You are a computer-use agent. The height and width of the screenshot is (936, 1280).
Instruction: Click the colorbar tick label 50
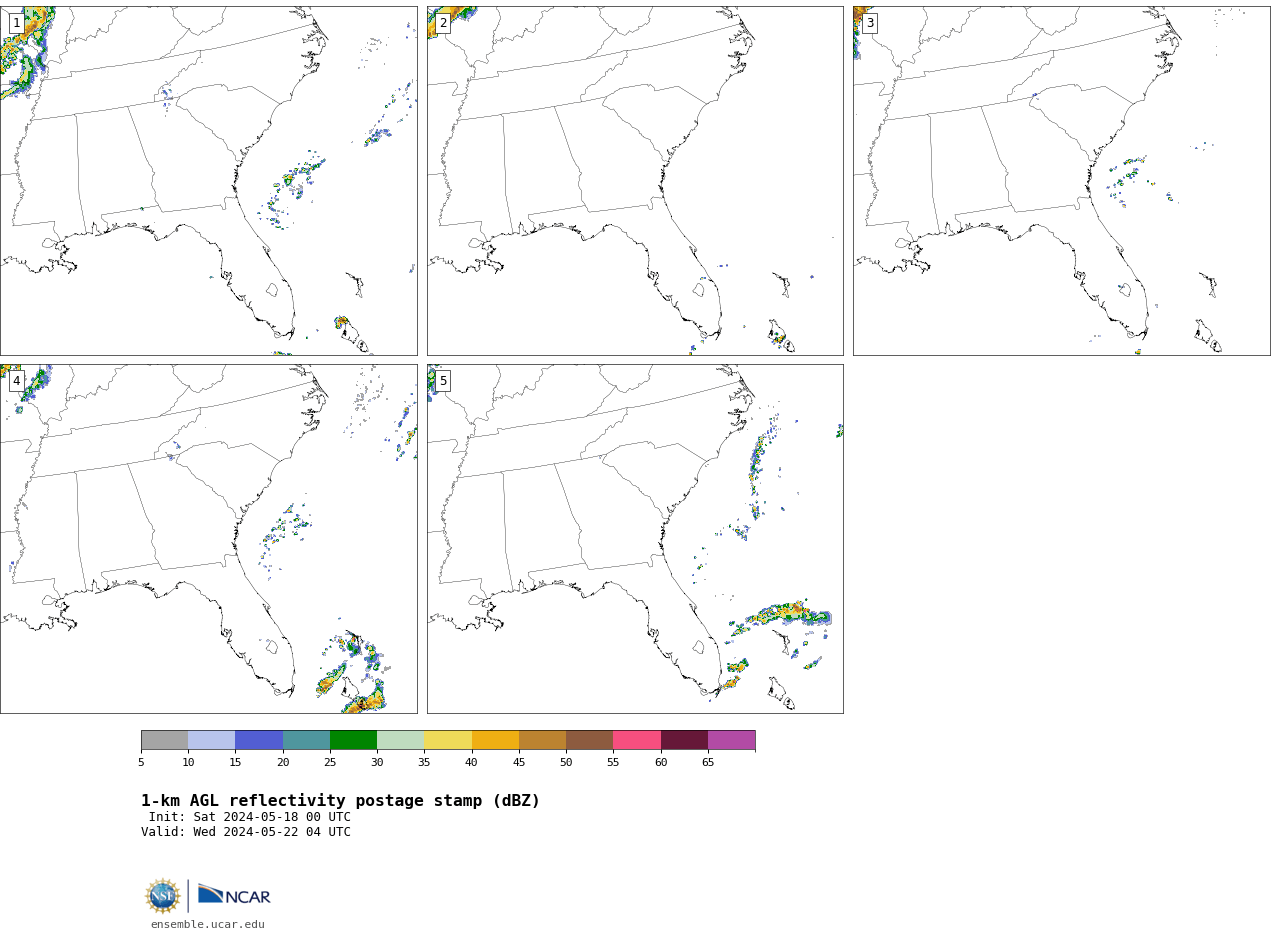coord(566,762)
